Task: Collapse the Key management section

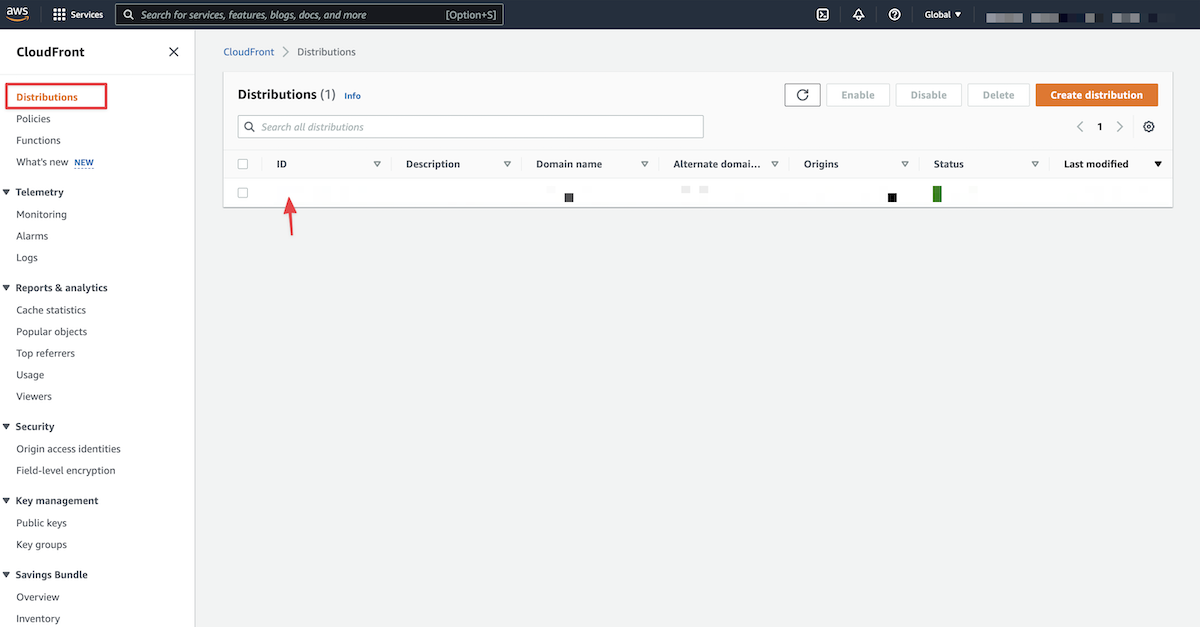Action: point(7,501)
